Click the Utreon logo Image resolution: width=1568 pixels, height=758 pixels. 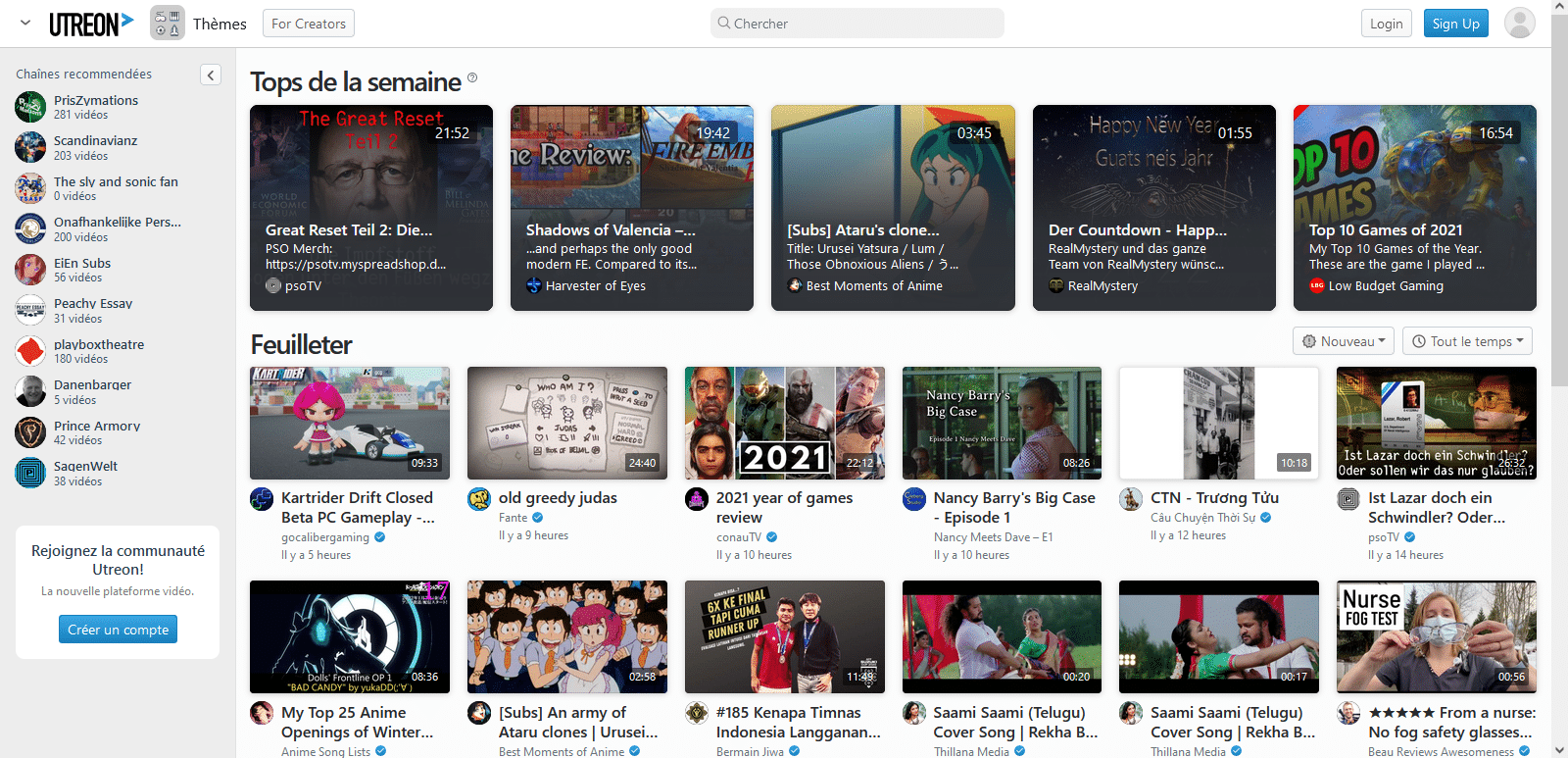[x=91, y=24]
